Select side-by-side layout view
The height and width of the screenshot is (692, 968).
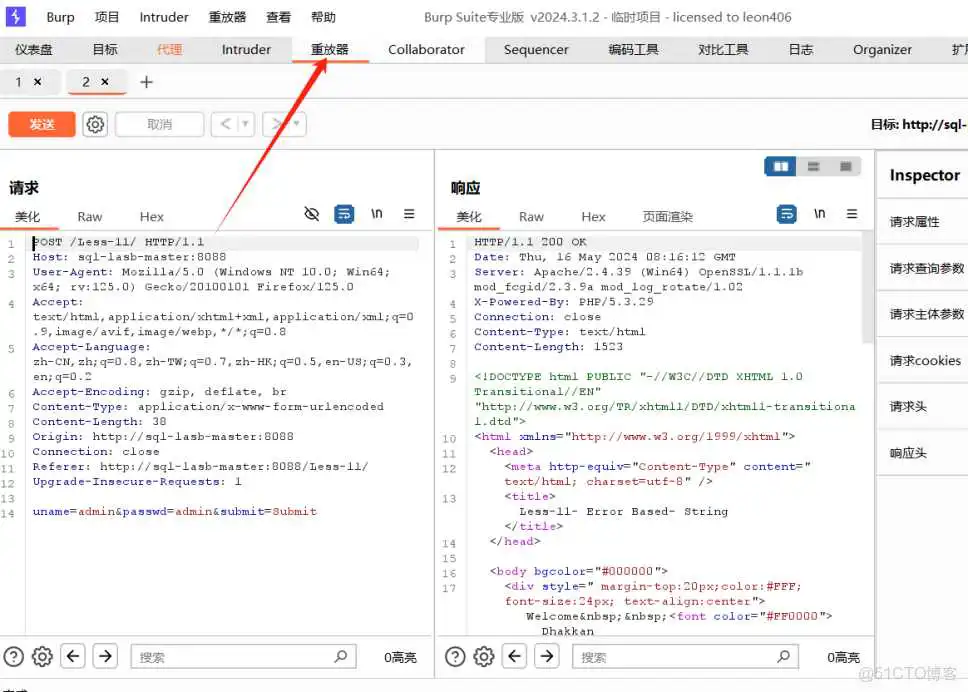point(780,167)
